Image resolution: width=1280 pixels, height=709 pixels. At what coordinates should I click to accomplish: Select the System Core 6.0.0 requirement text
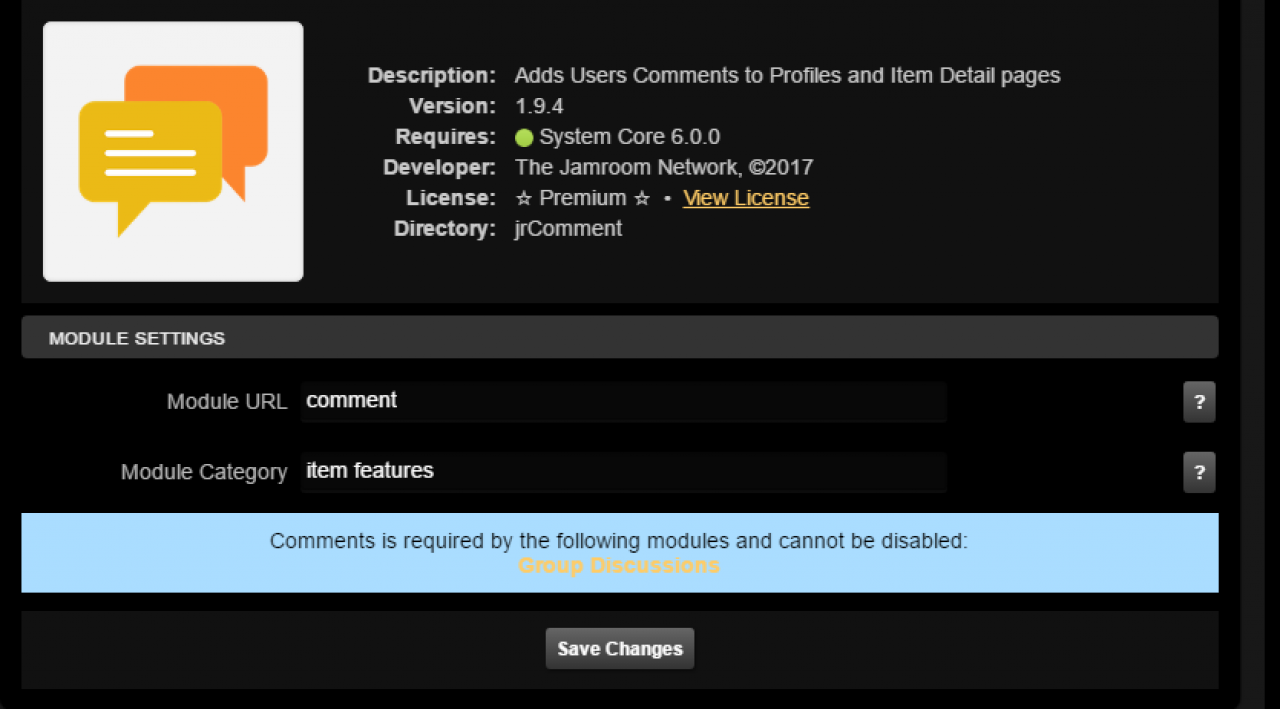630,137
